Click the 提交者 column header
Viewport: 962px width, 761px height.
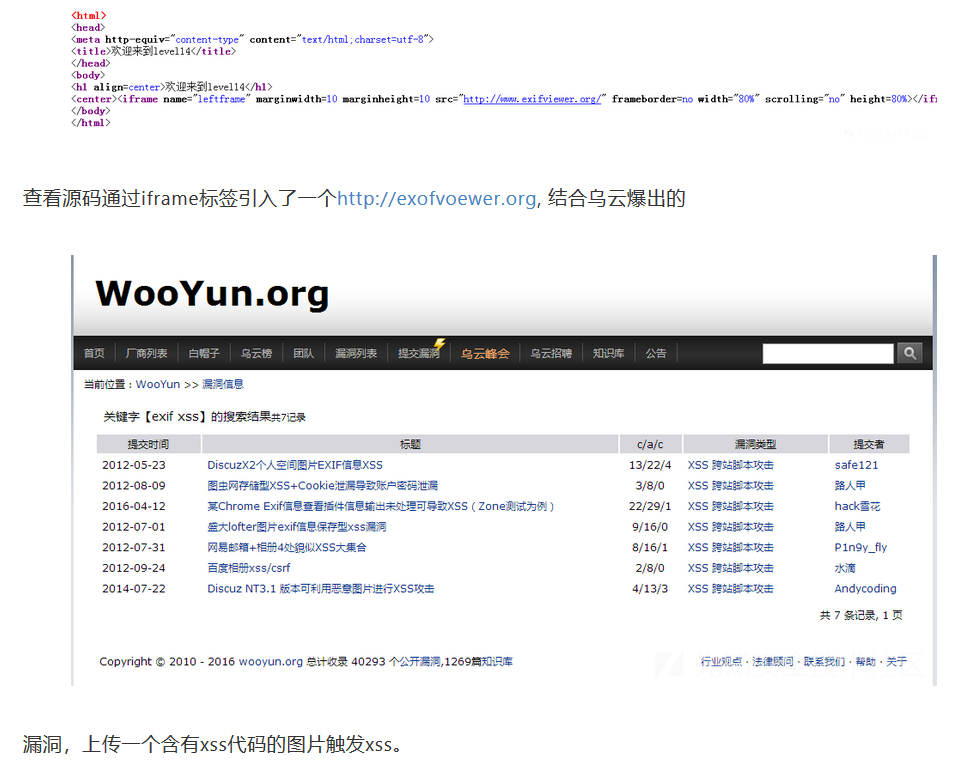pos(869,444)
